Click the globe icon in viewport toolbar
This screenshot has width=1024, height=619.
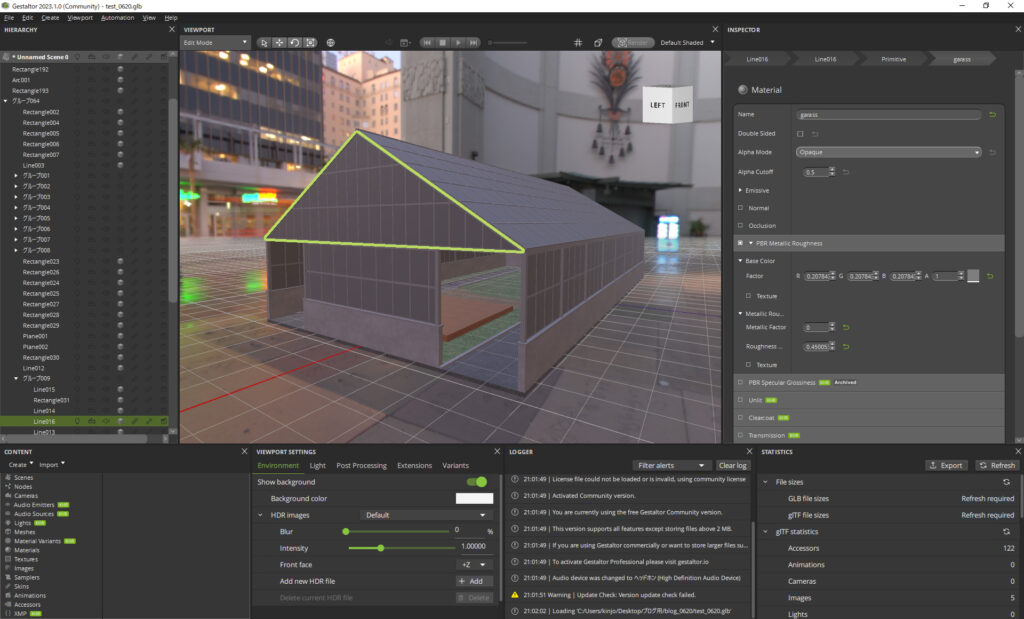click(331, 43)
